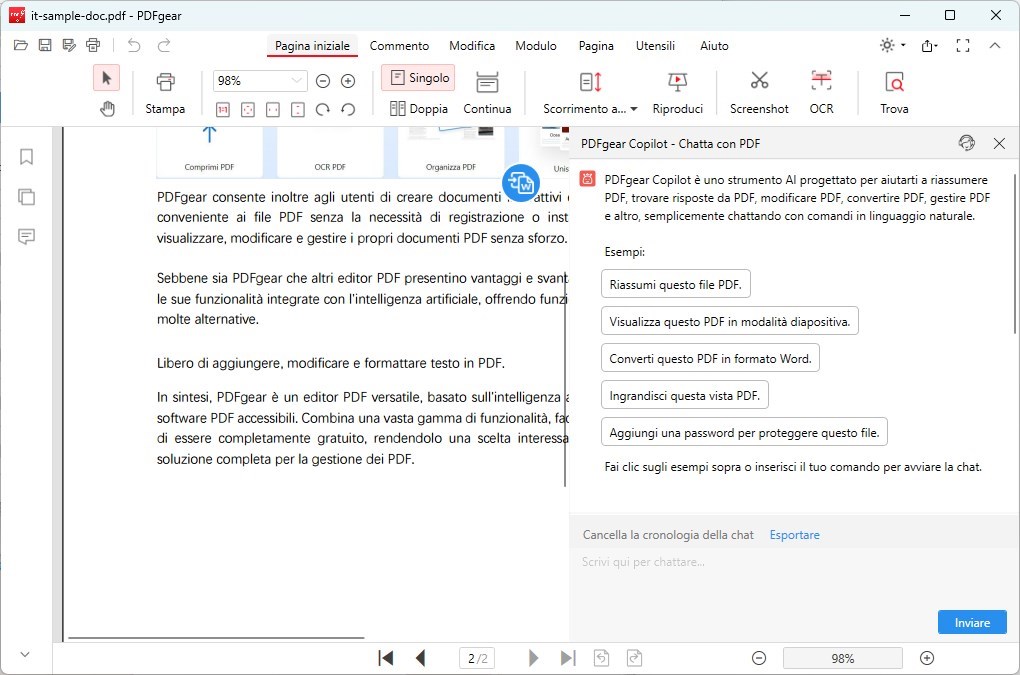Switch to the Modifica tab
This screenshot has height=675, width=1020.
click(x=472, y=46)
